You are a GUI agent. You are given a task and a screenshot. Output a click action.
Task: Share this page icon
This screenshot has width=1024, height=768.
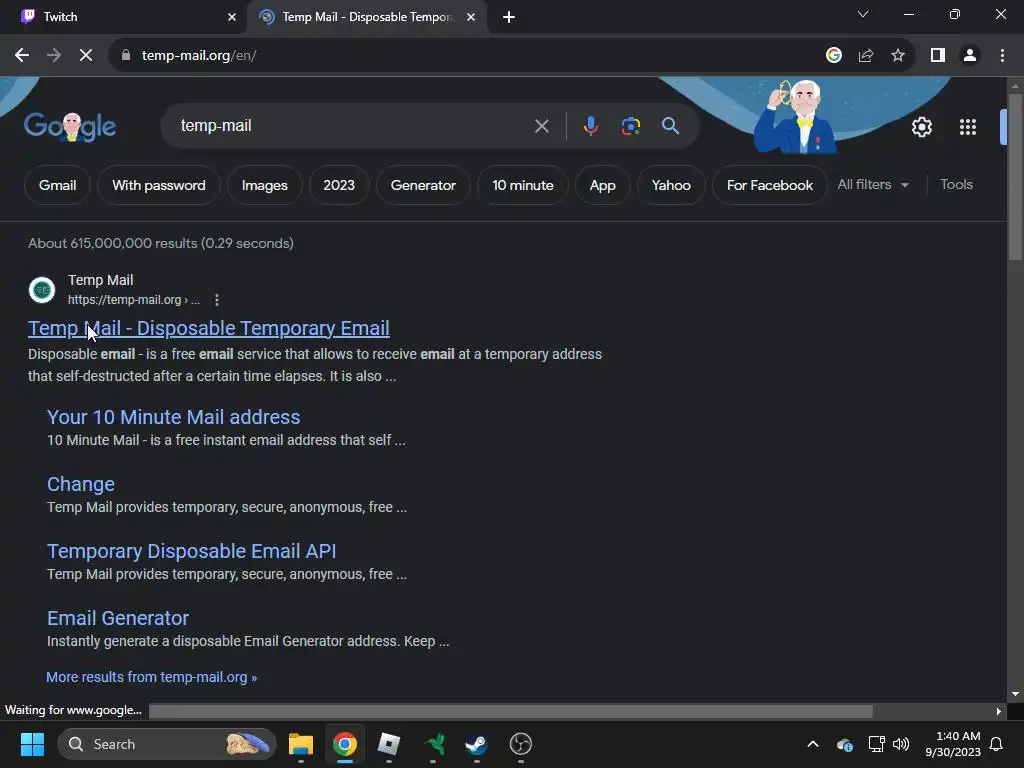click(x=866, y=56)
